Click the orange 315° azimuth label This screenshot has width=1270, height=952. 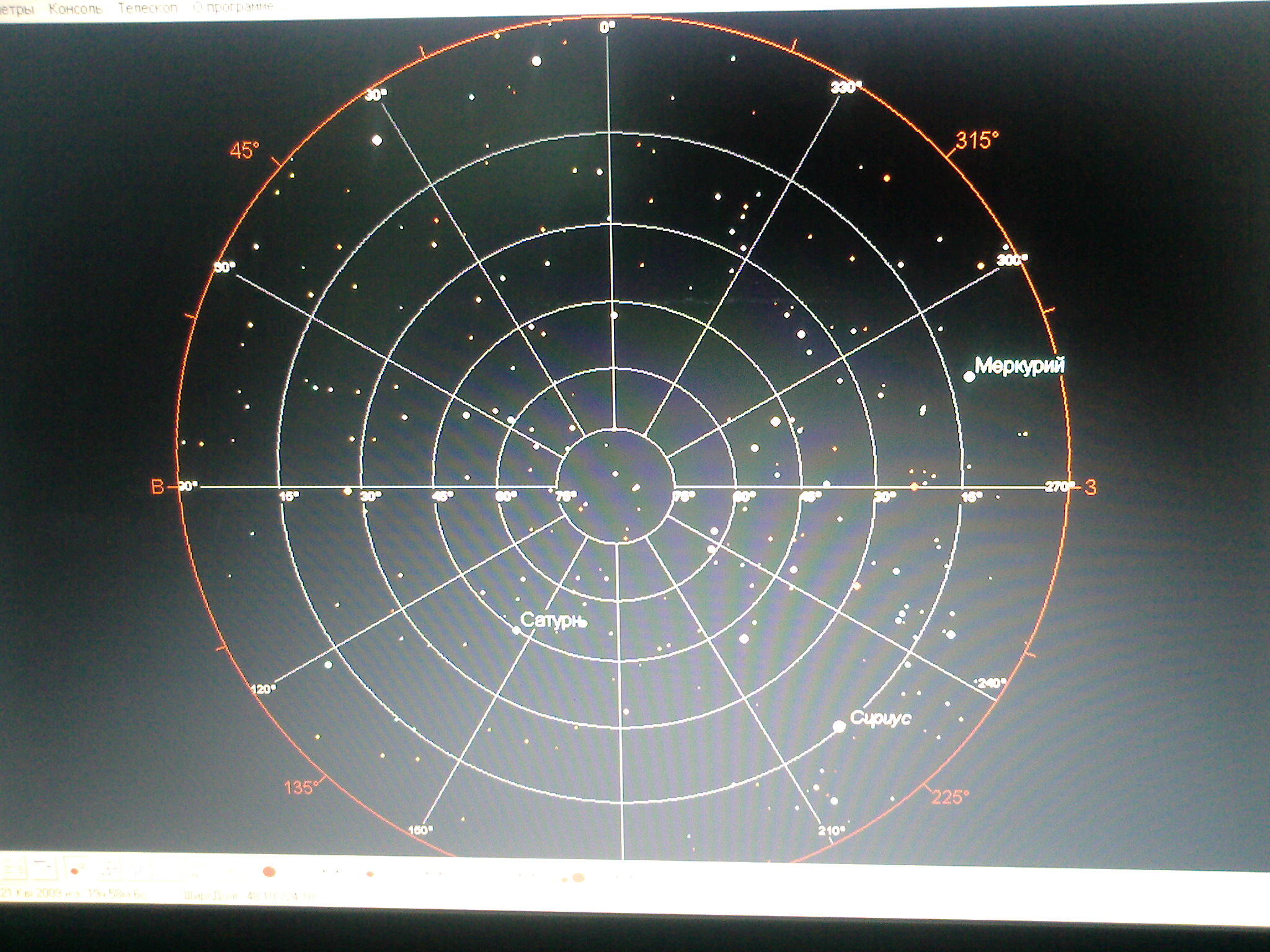point(977,141)
